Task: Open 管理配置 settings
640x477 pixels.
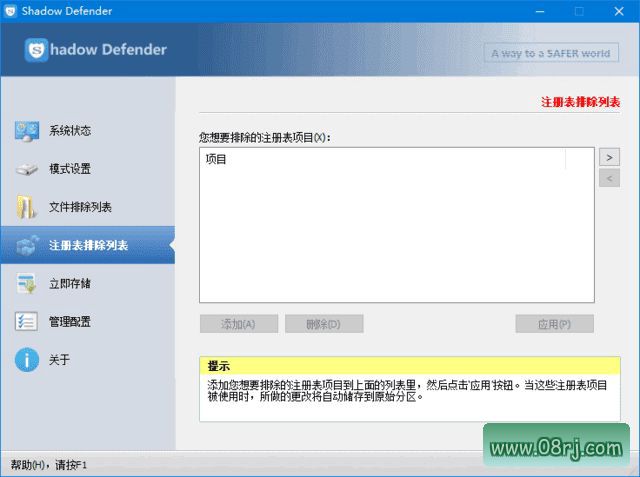Action: (88, 322)
